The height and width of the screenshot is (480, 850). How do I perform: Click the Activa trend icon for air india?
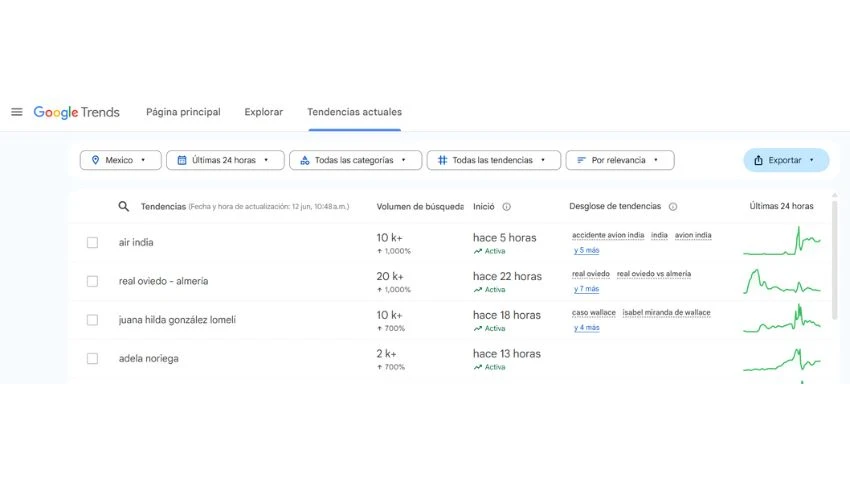tap(478, 251)
